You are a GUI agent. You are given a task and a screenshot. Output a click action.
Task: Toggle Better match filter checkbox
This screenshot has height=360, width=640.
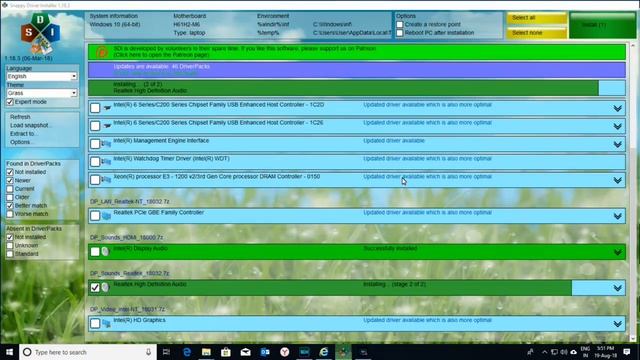[x=10, y=205]
